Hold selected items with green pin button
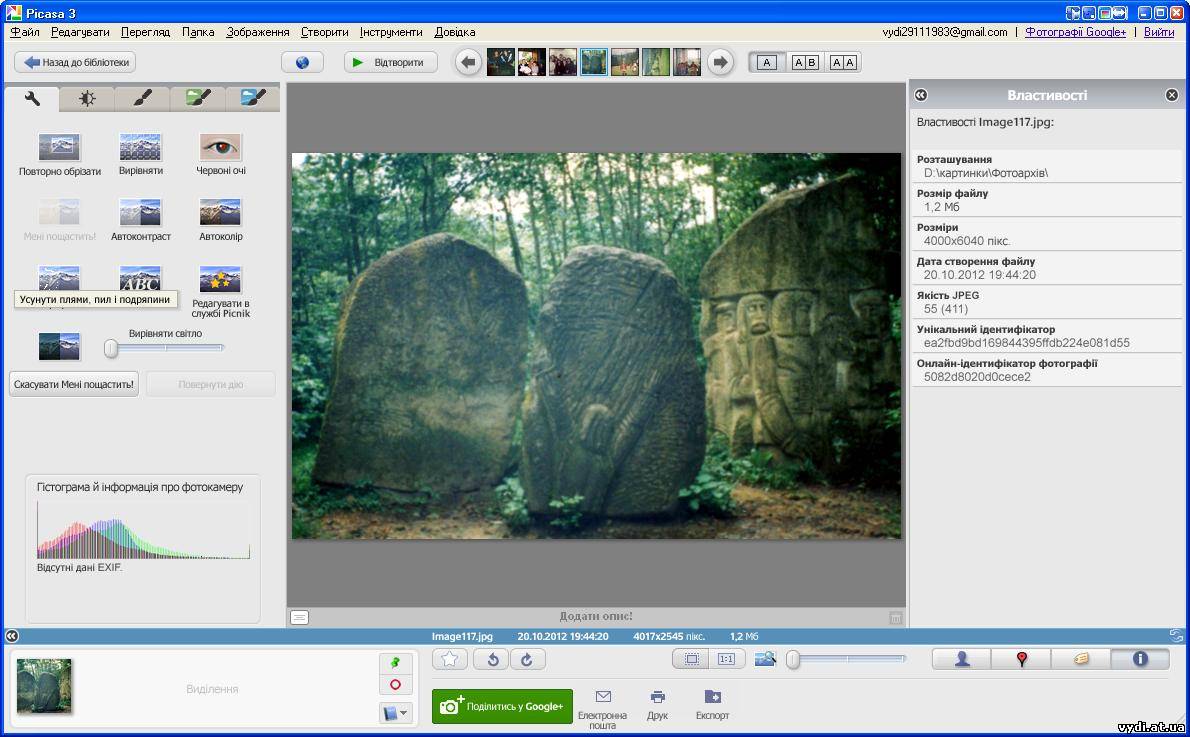1190x737 pixels. click(x=395, y=663)
